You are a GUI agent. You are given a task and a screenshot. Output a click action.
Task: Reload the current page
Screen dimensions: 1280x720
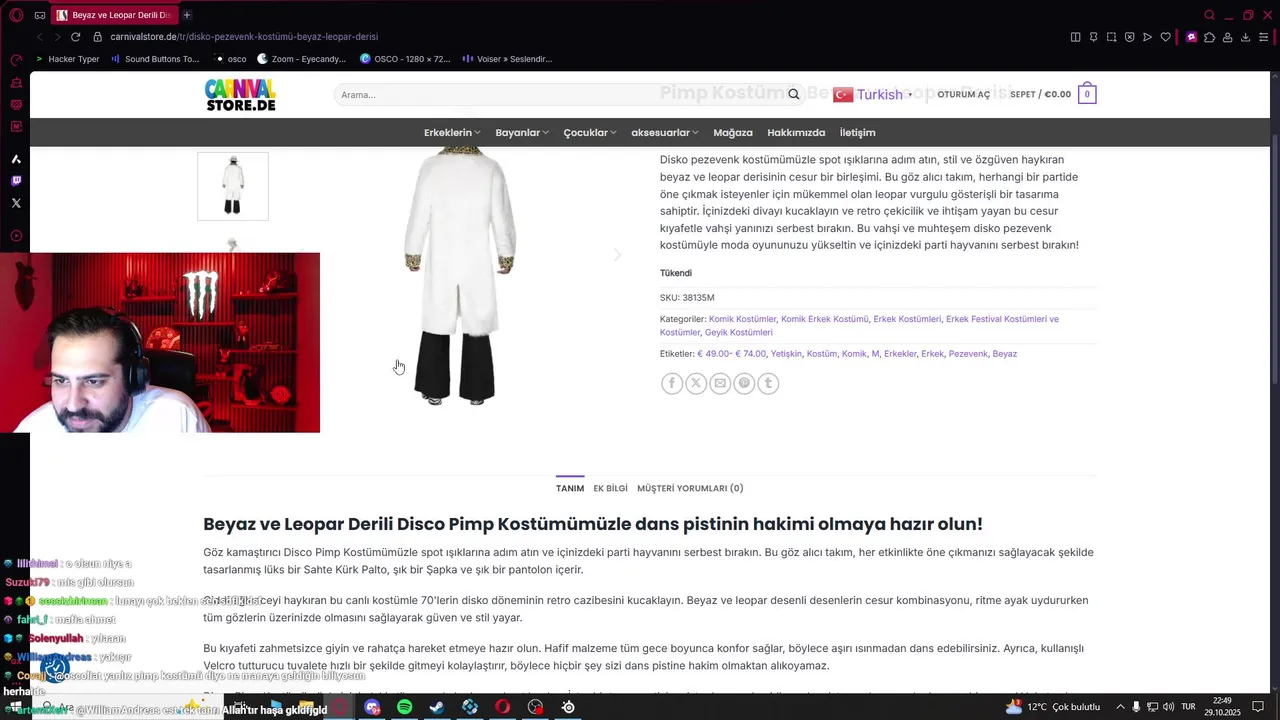[x=75, y=37]
